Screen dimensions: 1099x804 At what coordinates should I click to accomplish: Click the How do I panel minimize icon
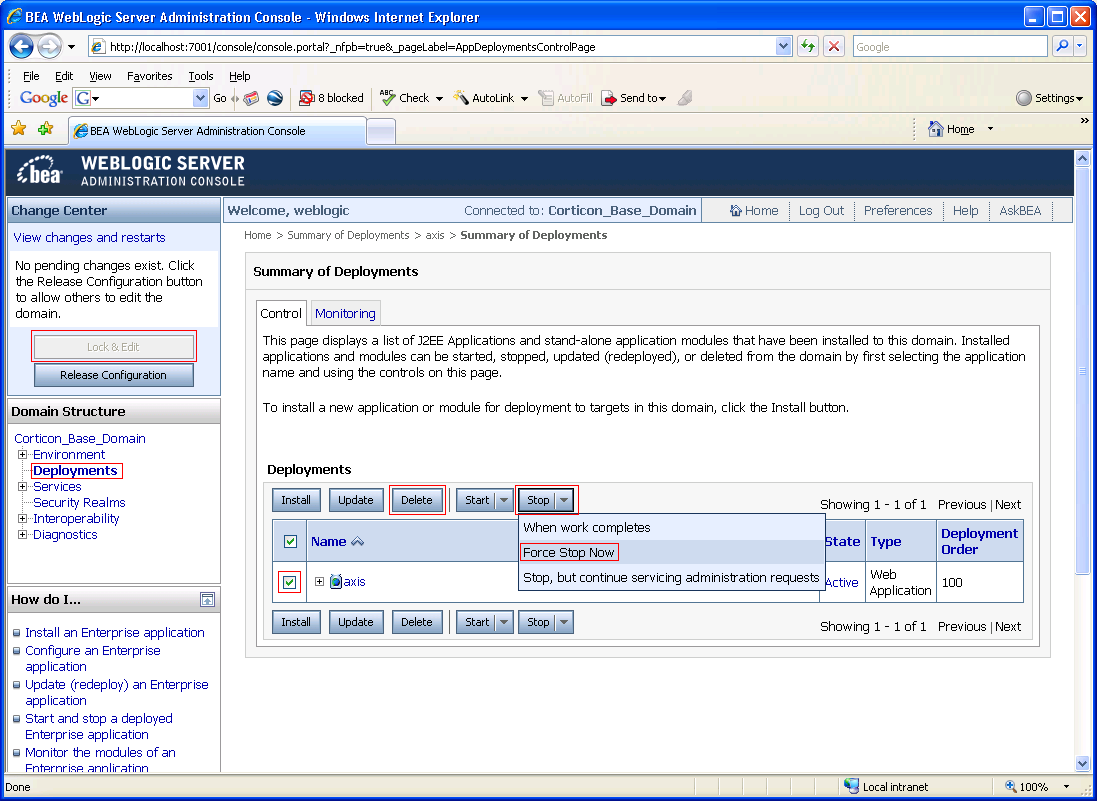(207, 599)
